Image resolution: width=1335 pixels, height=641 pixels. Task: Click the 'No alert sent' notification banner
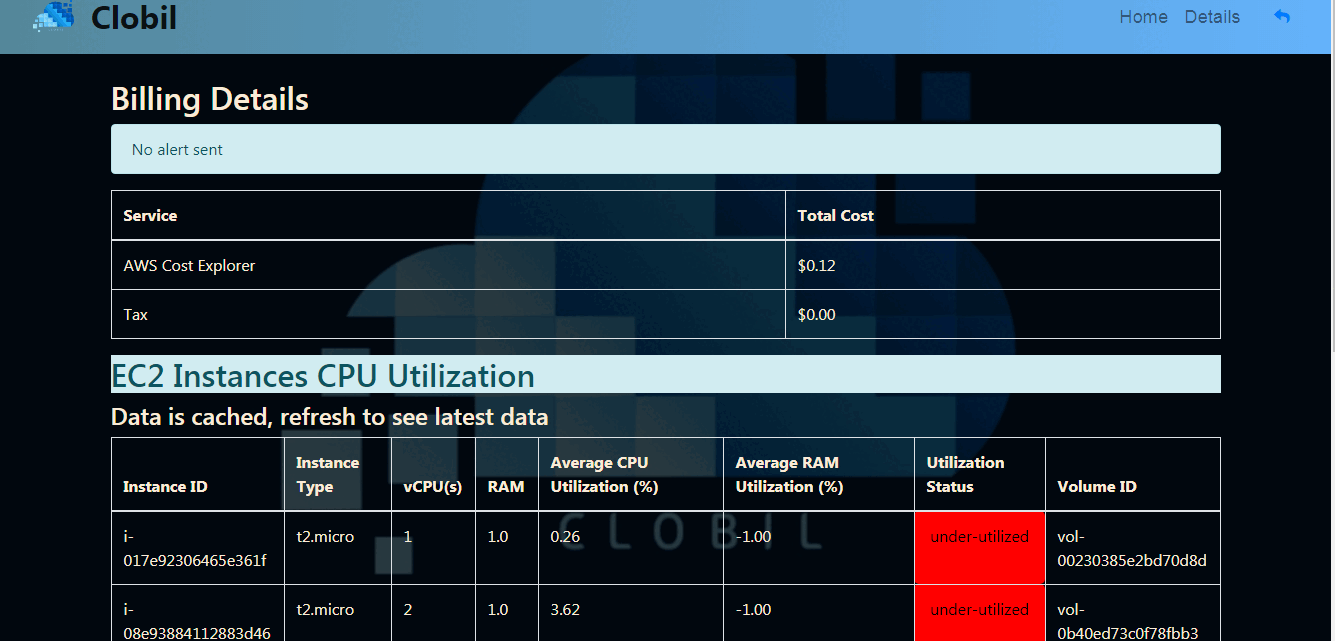[665, 149]
